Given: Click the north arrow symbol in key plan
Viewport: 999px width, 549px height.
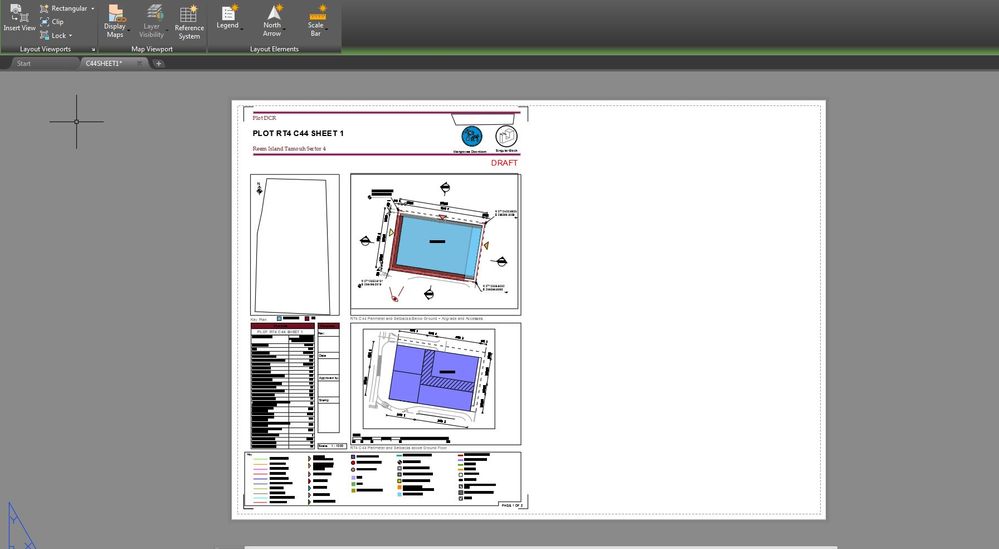Looking at the screenshot, I should (259, 189).
